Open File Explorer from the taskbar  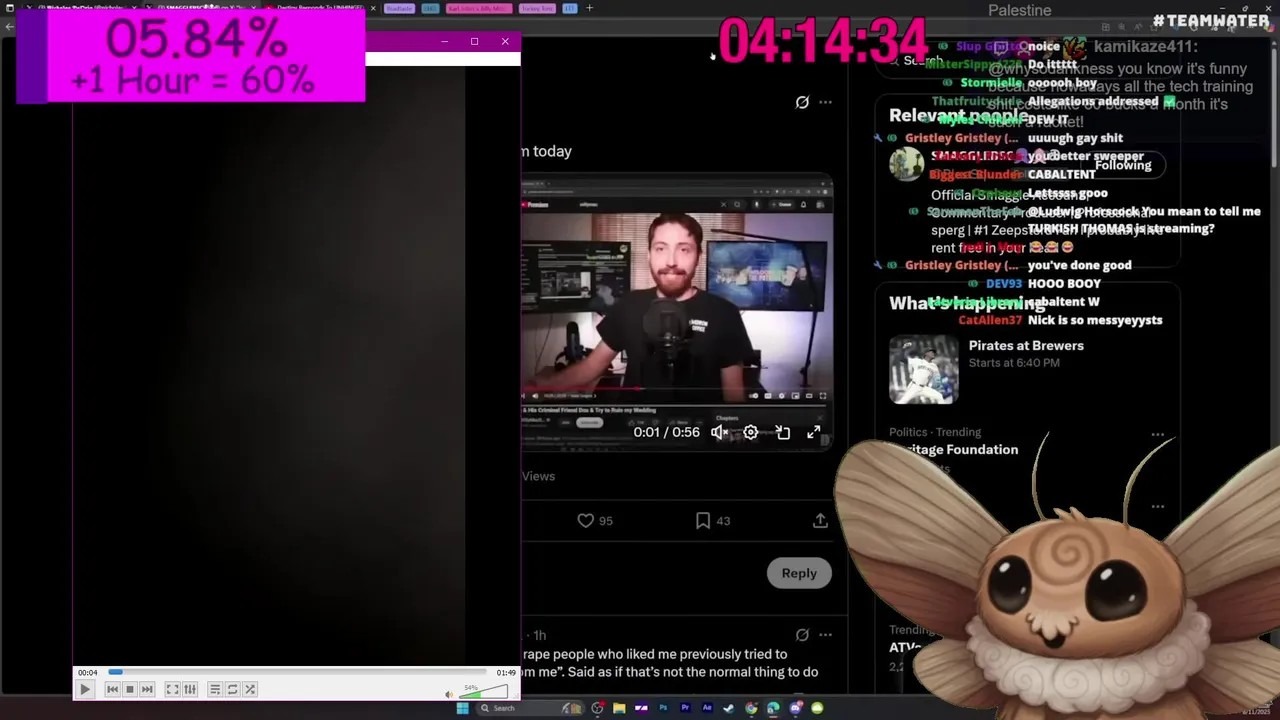coord(619,708)
